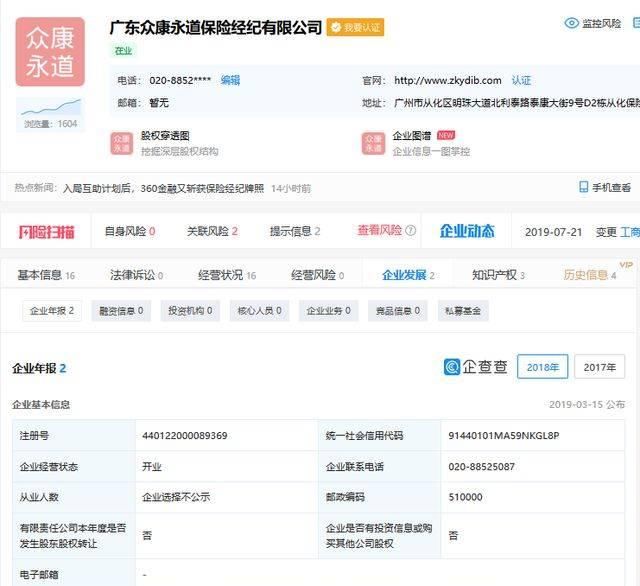Switch to the 企业发展 tab
640x586 pixels.
tap(408, 275)
